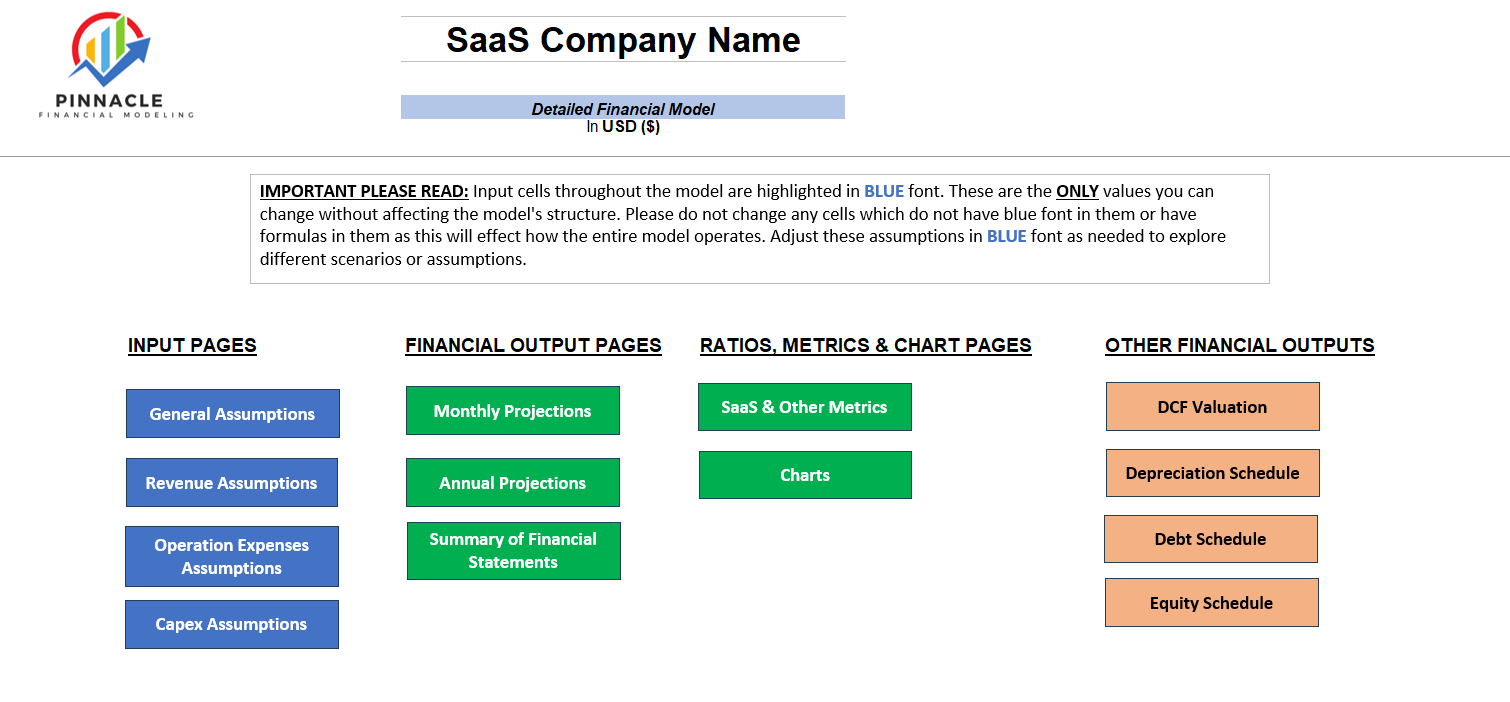Select the IMPORTANT PLEASE READ notice box

pos(760,228)
